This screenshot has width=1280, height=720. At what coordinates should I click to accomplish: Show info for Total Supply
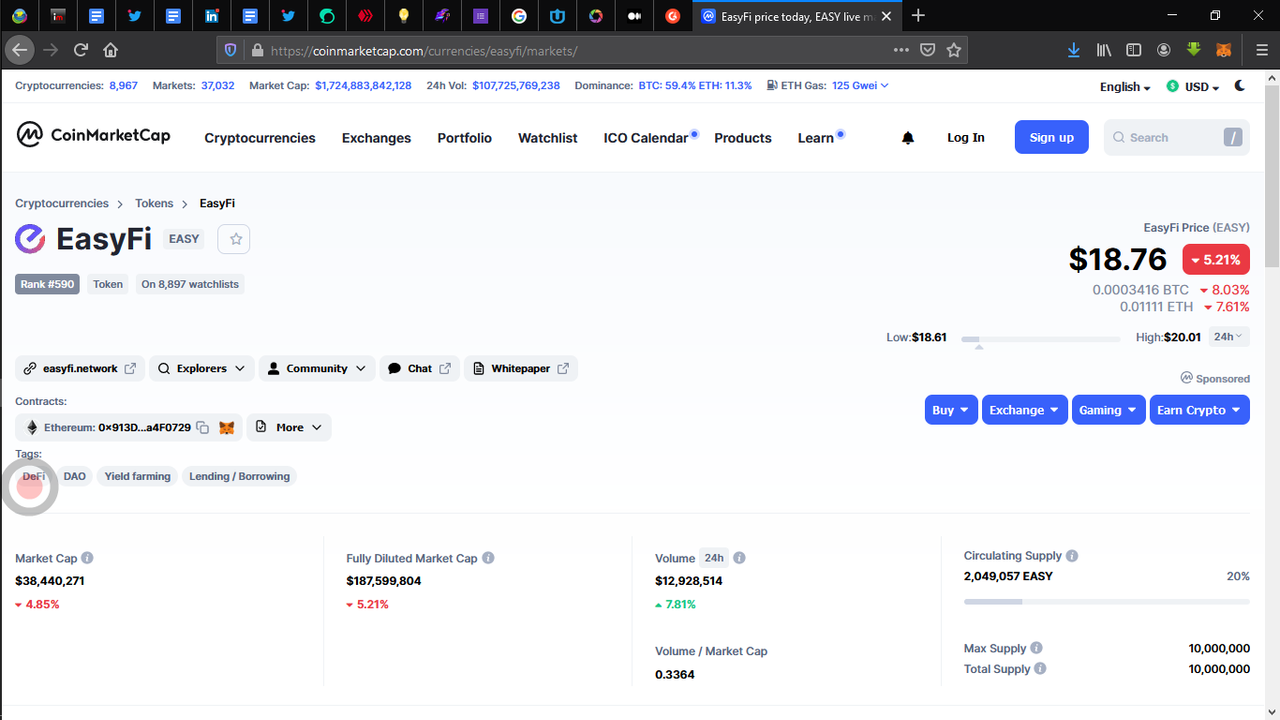coord(1040,669)
